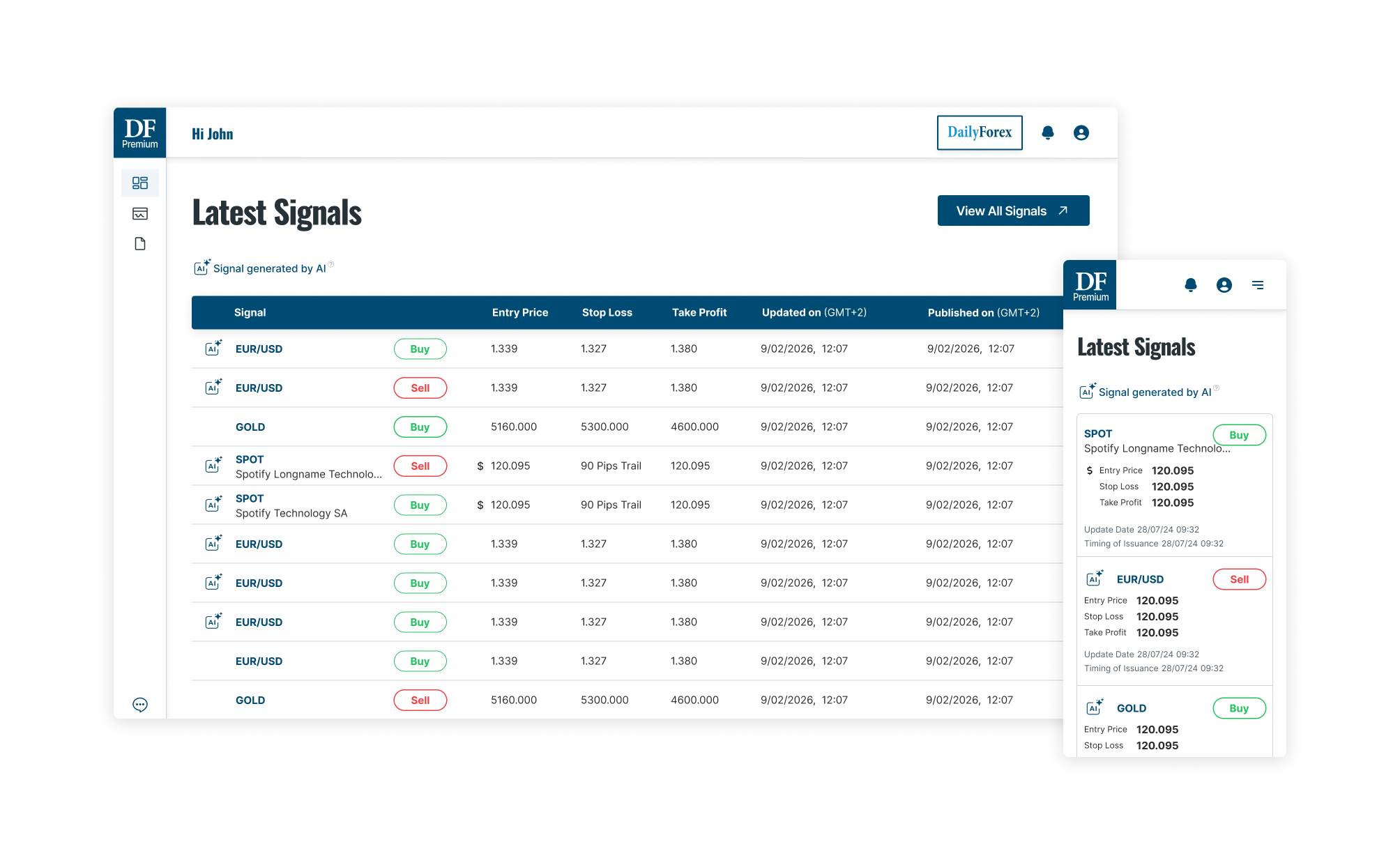Select the charts icon in the left sidebar

point(139,213)
